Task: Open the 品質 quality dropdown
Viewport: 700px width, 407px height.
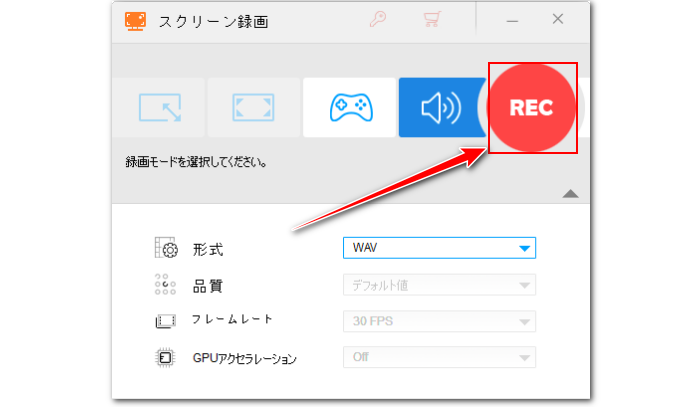Action: point(439,285)
